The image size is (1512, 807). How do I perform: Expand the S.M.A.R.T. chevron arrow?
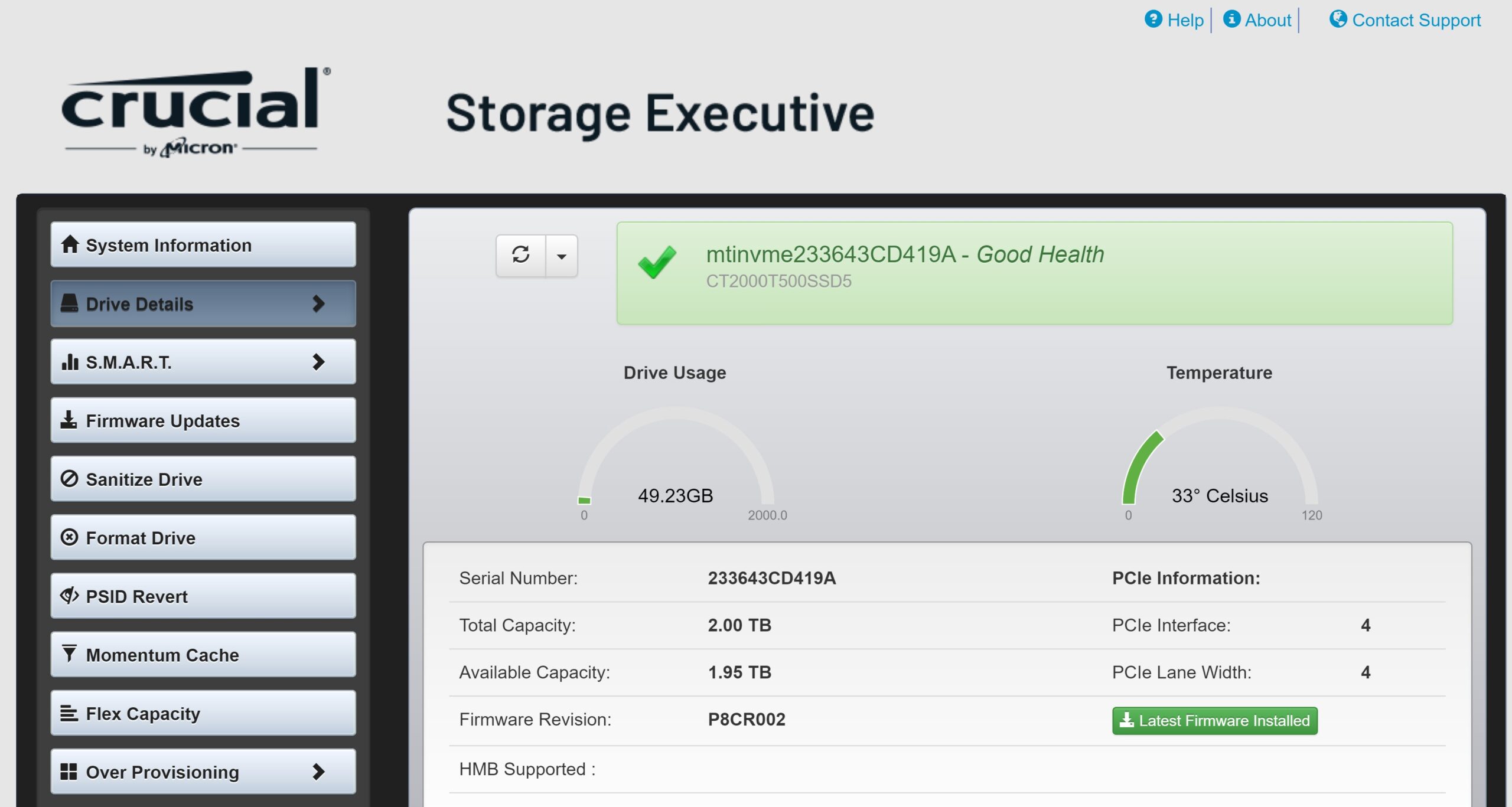(x=318, y=361)
